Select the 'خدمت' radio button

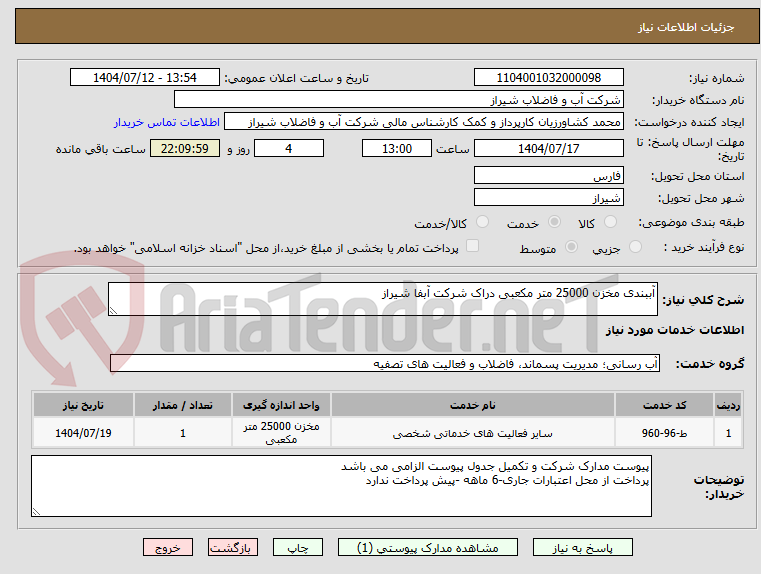coord(554,222)
